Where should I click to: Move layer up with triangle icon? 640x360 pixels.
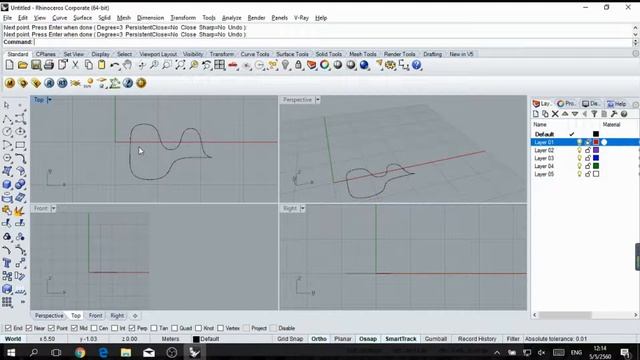(x=565, y=114)
